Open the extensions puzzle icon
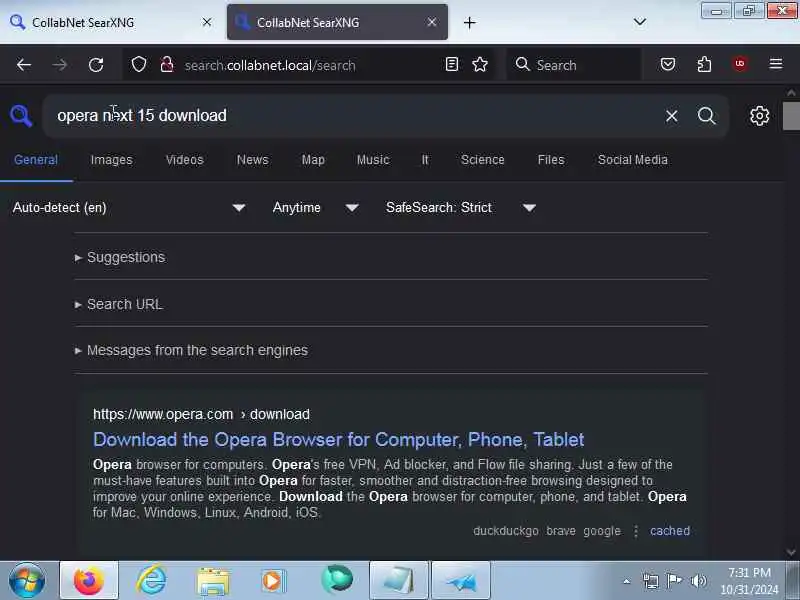The height and width of the screenshot is (600, 800). [x=704, y=64]
